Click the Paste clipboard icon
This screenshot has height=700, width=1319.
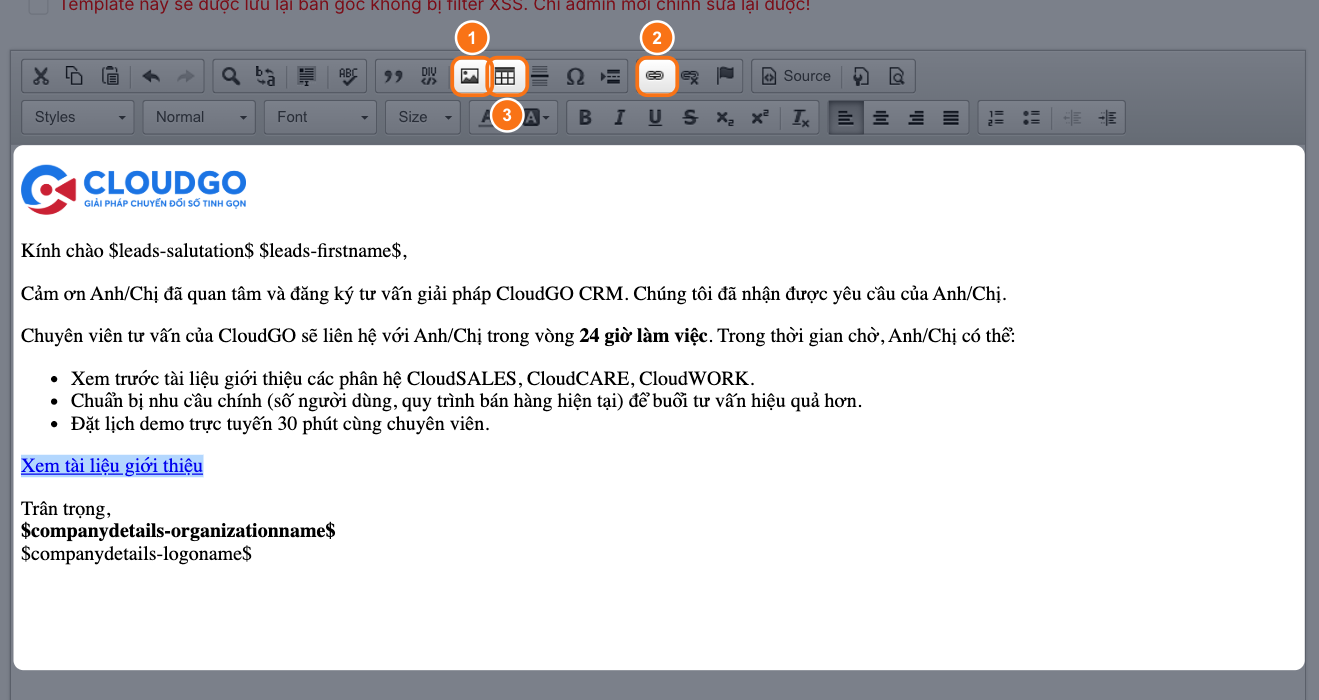(x=111, y=76)
